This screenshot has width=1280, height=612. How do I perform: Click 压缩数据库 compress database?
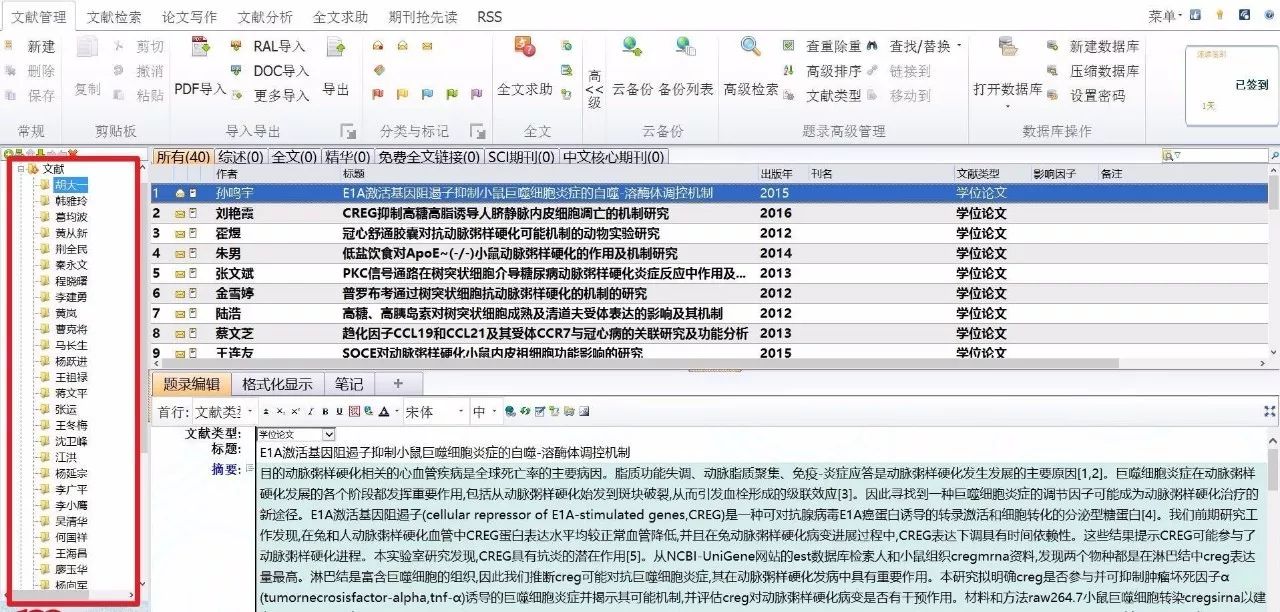(x=1093, y=71)
